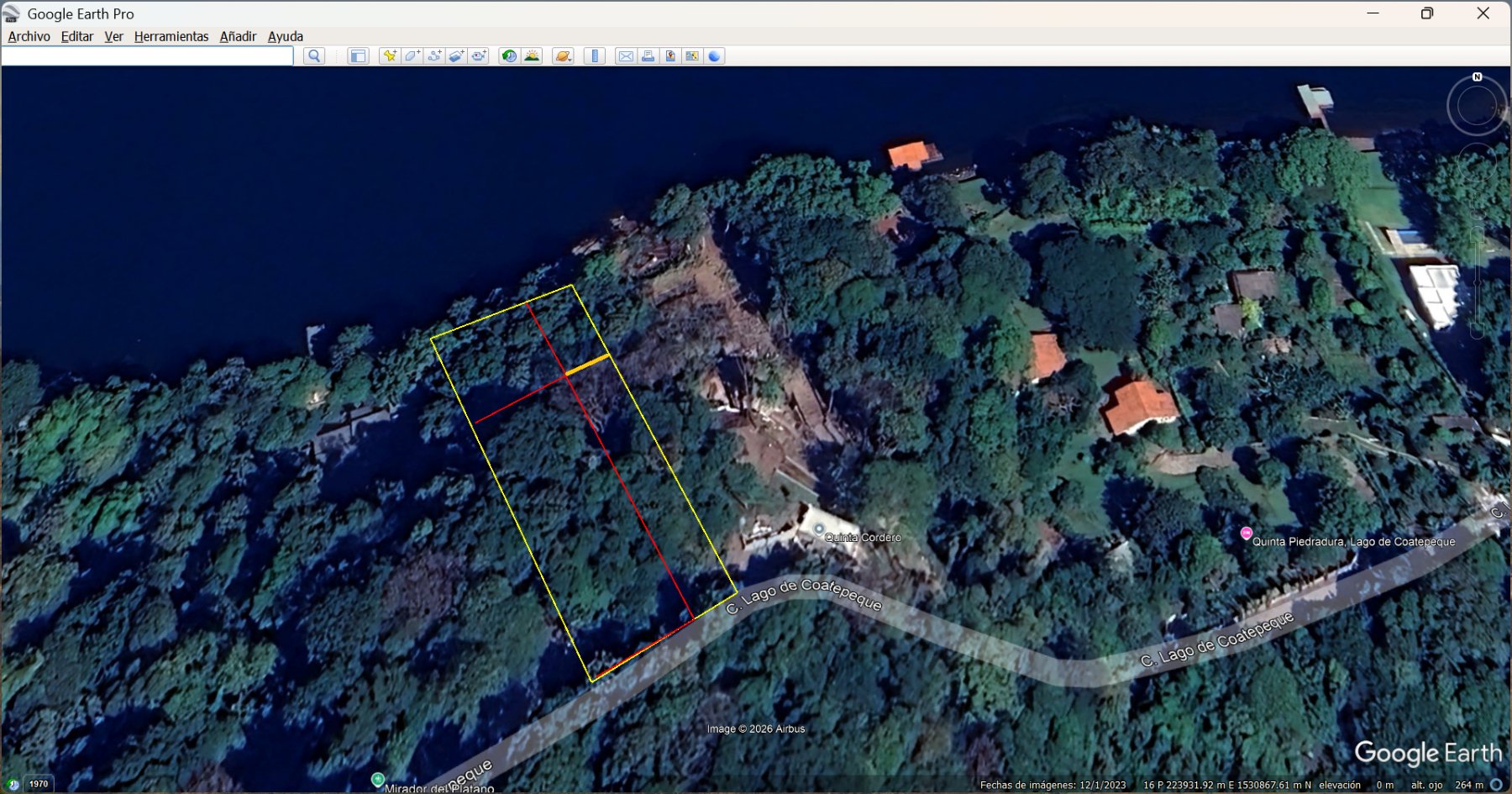Click the eye altitude readout 264 m
The height and width of the screenshot is (794, 1512).
point(1447,785)
